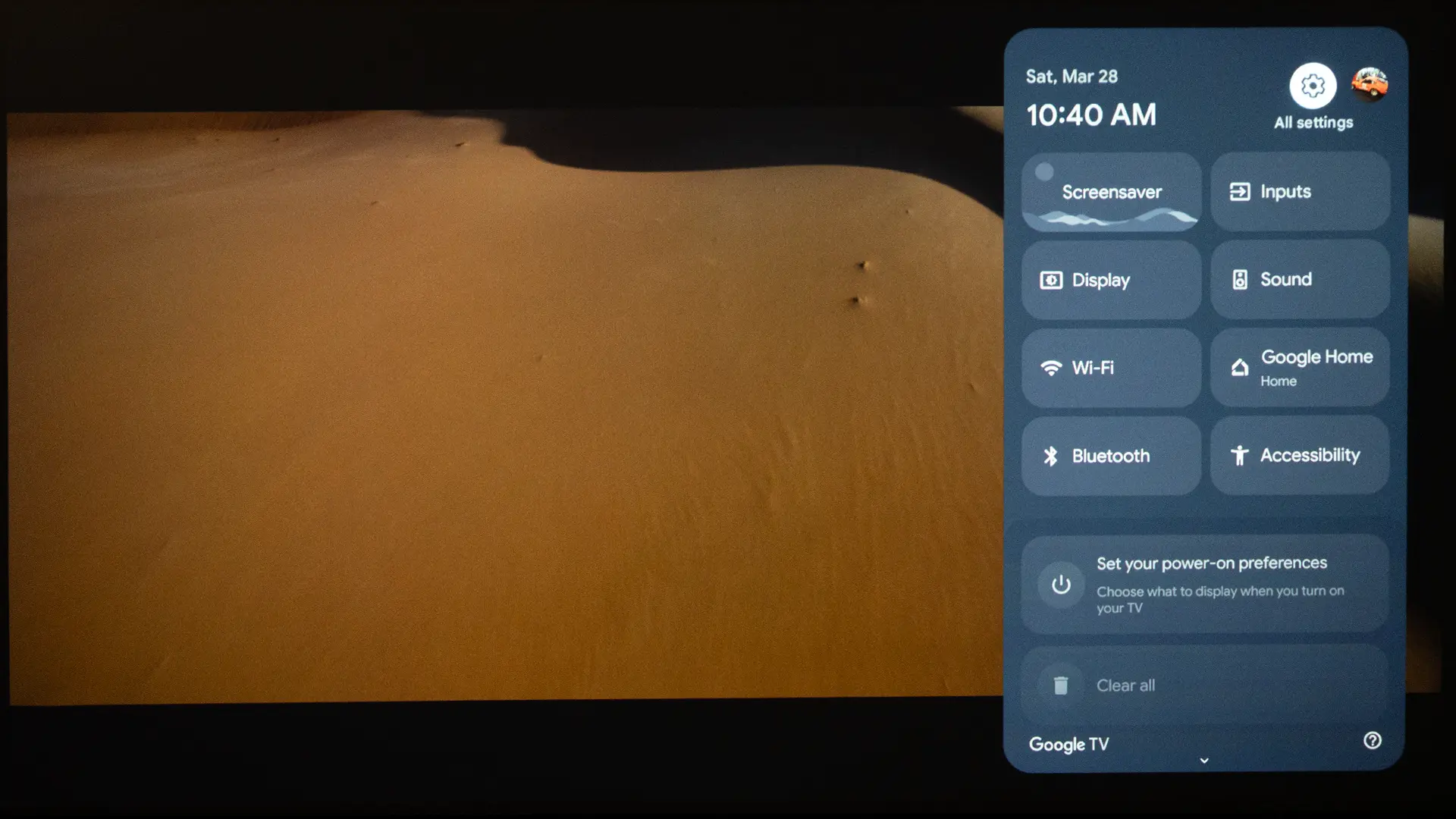Image resolution: width=1456 pixels, height=819 pixels.
Task: Open help question mark icon
Action: tap(1372, 741)
